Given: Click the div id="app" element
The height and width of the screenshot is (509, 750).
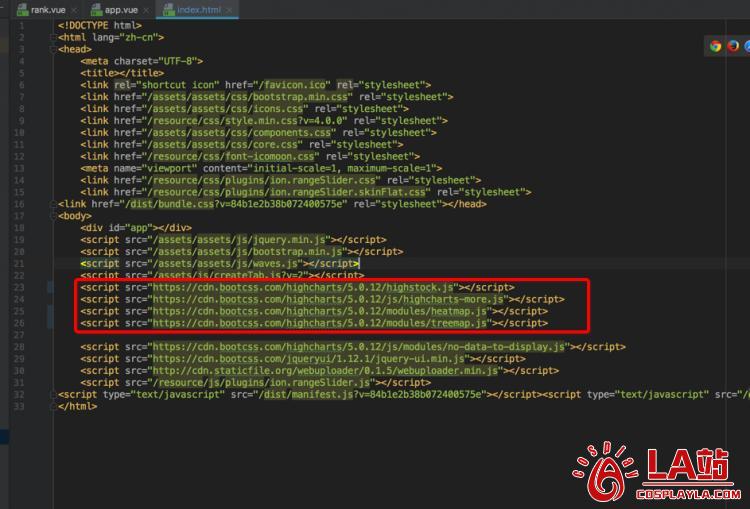Looking at the screenshot, I should (x=136, y=228).
